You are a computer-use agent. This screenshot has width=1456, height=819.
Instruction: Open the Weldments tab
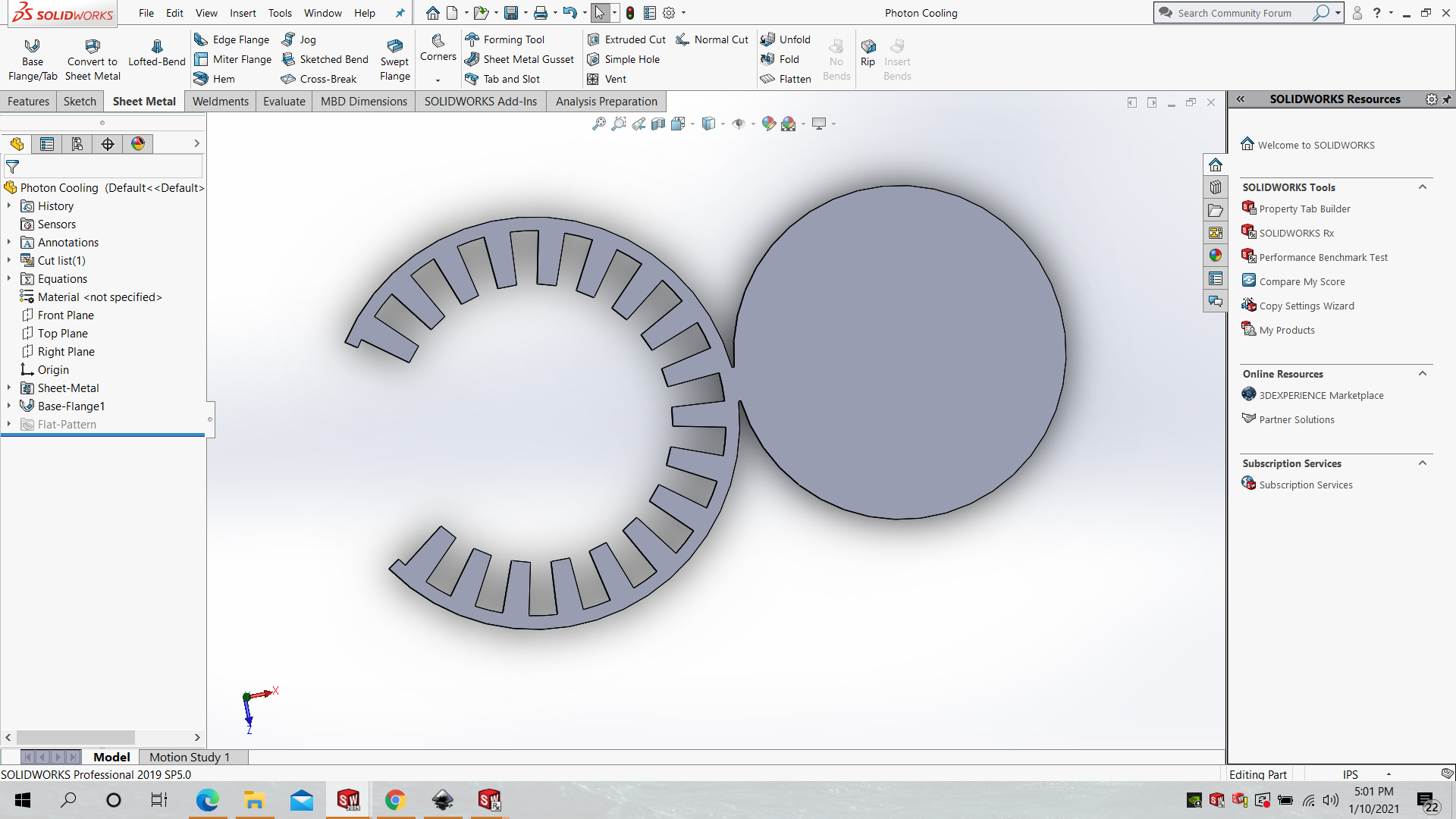tap(220, 101)
